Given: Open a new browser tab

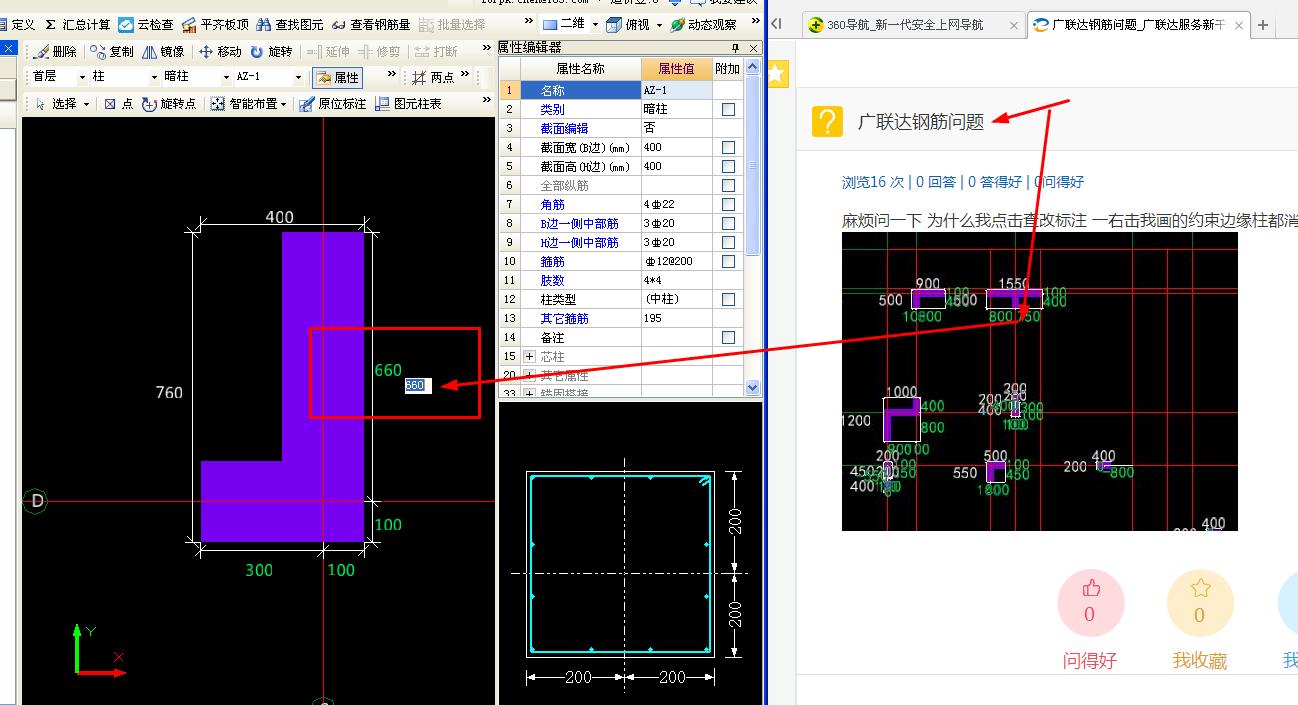Looking at the screenshot, I should click(1263, 25).
